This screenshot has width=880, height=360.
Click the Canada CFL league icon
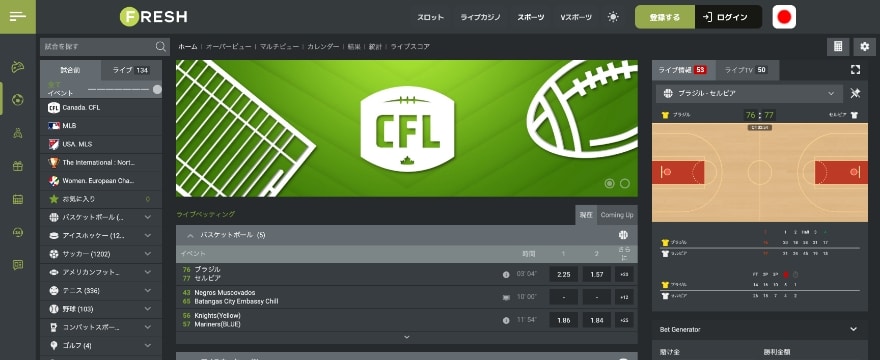point(54,107)
